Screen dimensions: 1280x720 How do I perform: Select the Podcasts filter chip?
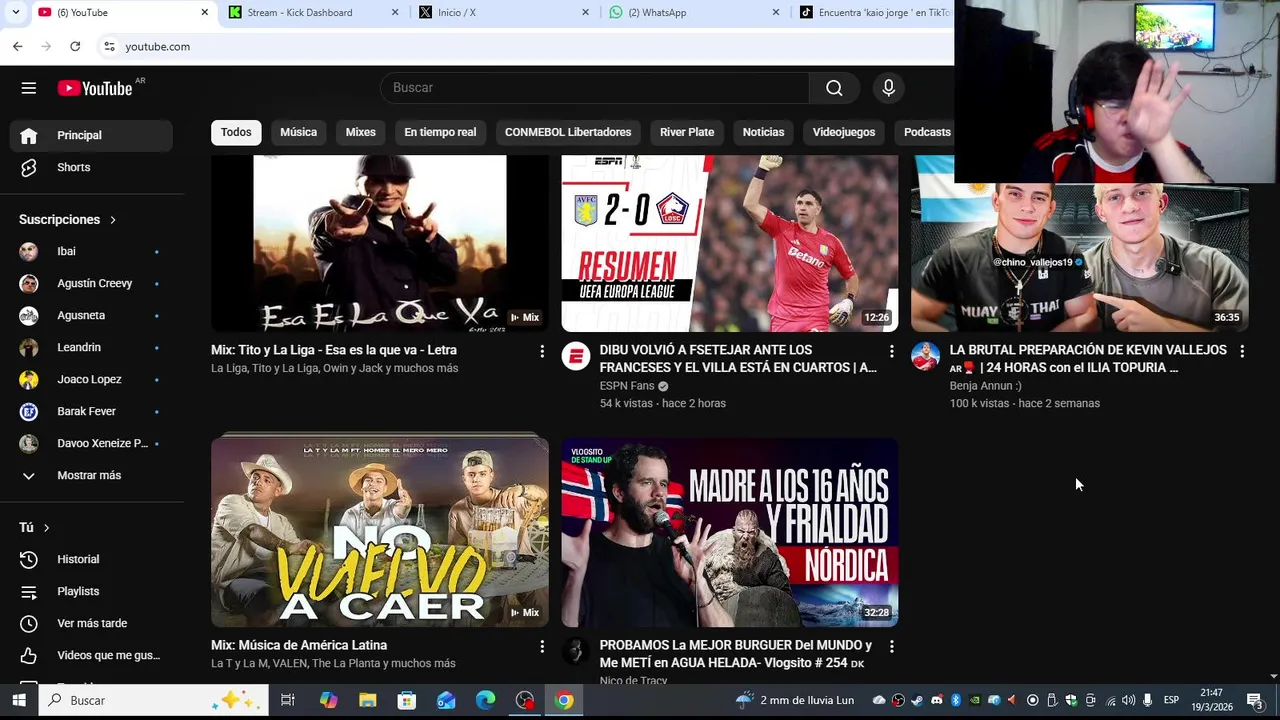coord(926,132)
